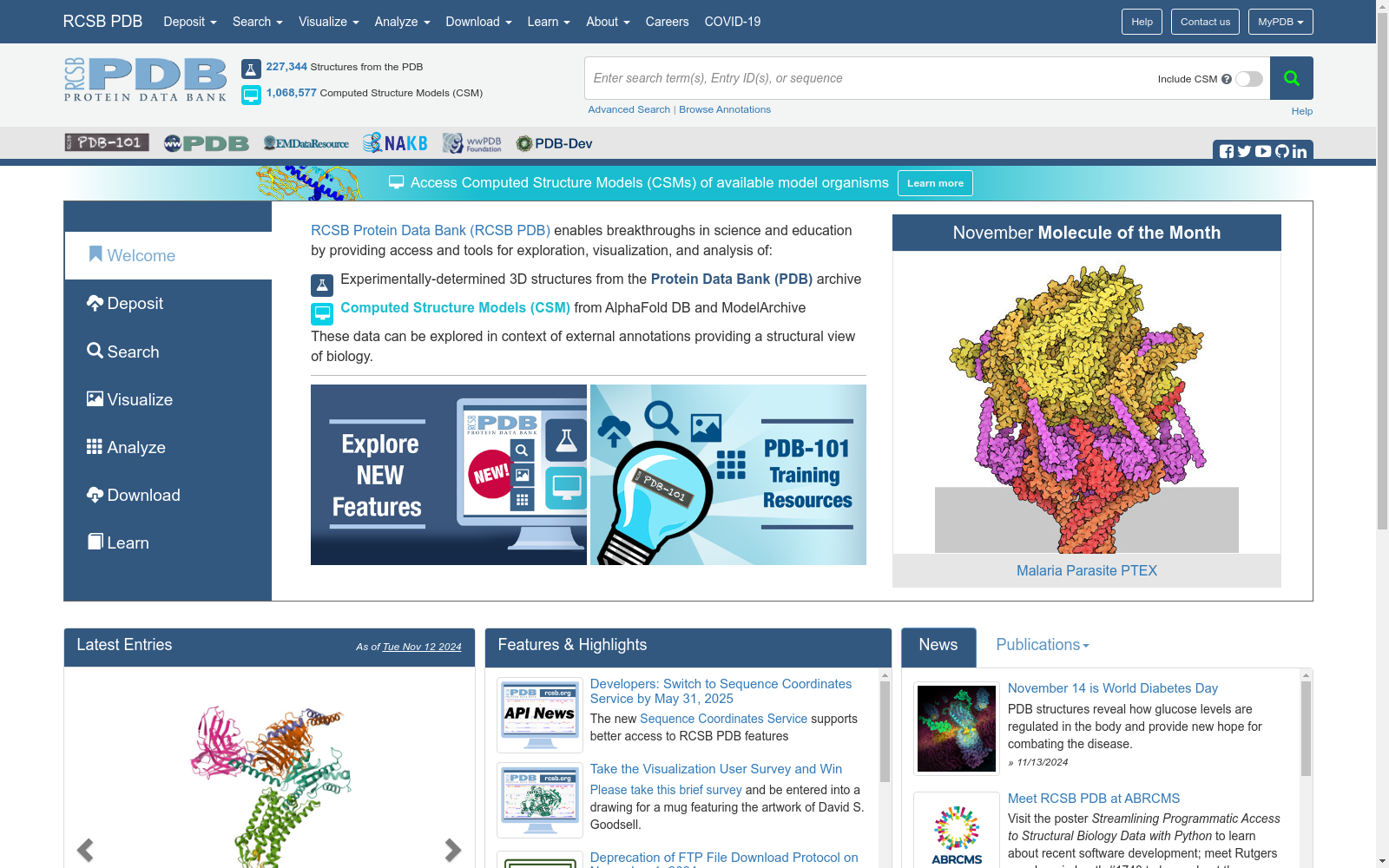Open Careers in the top navbar
The width and height of the screenshot is (1389, 868).
pyautogui.click(x=667, y=22)
